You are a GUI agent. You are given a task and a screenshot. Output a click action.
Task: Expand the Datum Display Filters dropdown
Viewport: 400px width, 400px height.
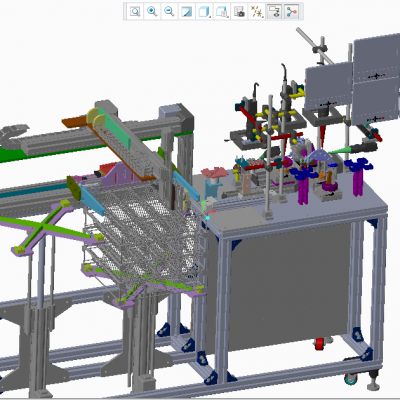[256, 12]
